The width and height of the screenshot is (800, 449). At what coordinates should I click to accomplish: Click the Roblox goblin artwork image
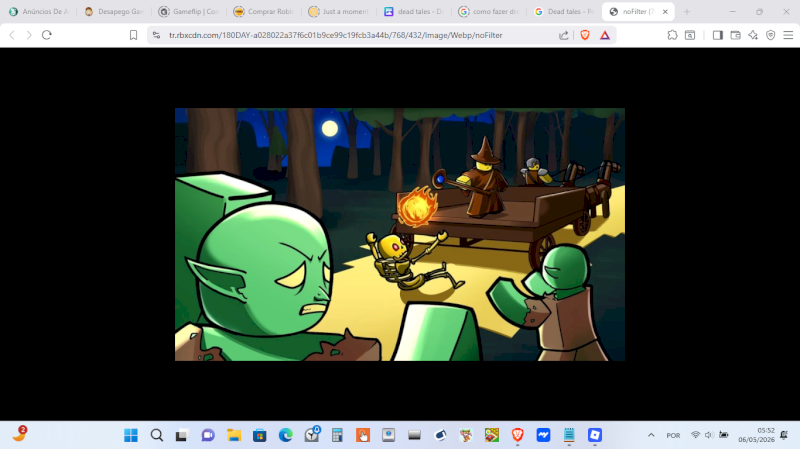tap(399, 234)
